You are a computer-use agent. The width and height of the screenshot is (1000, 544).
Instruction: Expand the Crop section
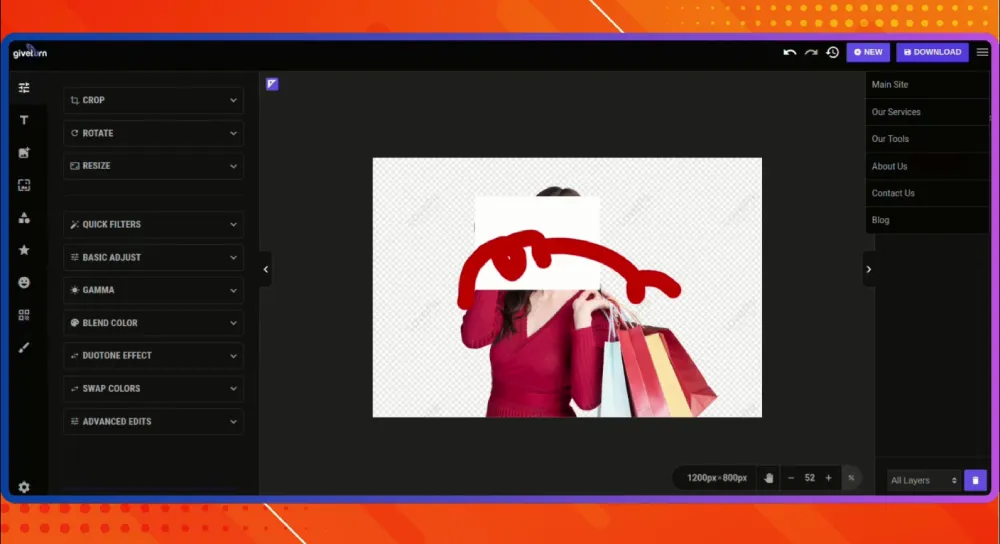tap(153, 100)
